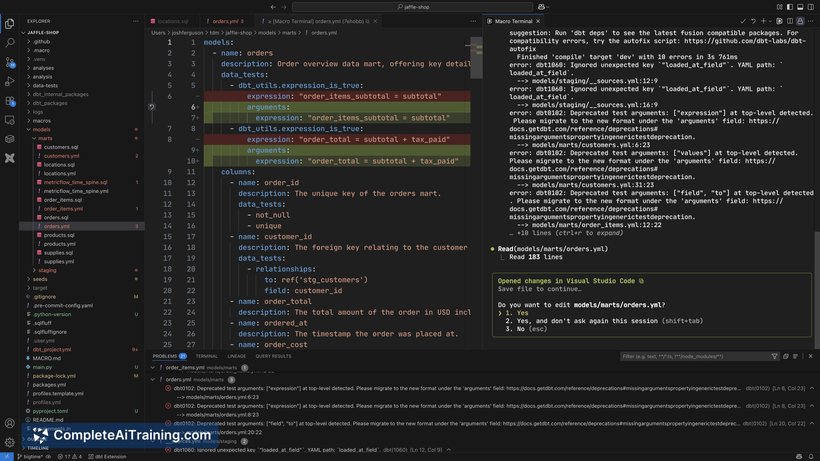820x461 pixels.
Task: Click the collapse all icon in Problems panel
Action: coord(785,356)
